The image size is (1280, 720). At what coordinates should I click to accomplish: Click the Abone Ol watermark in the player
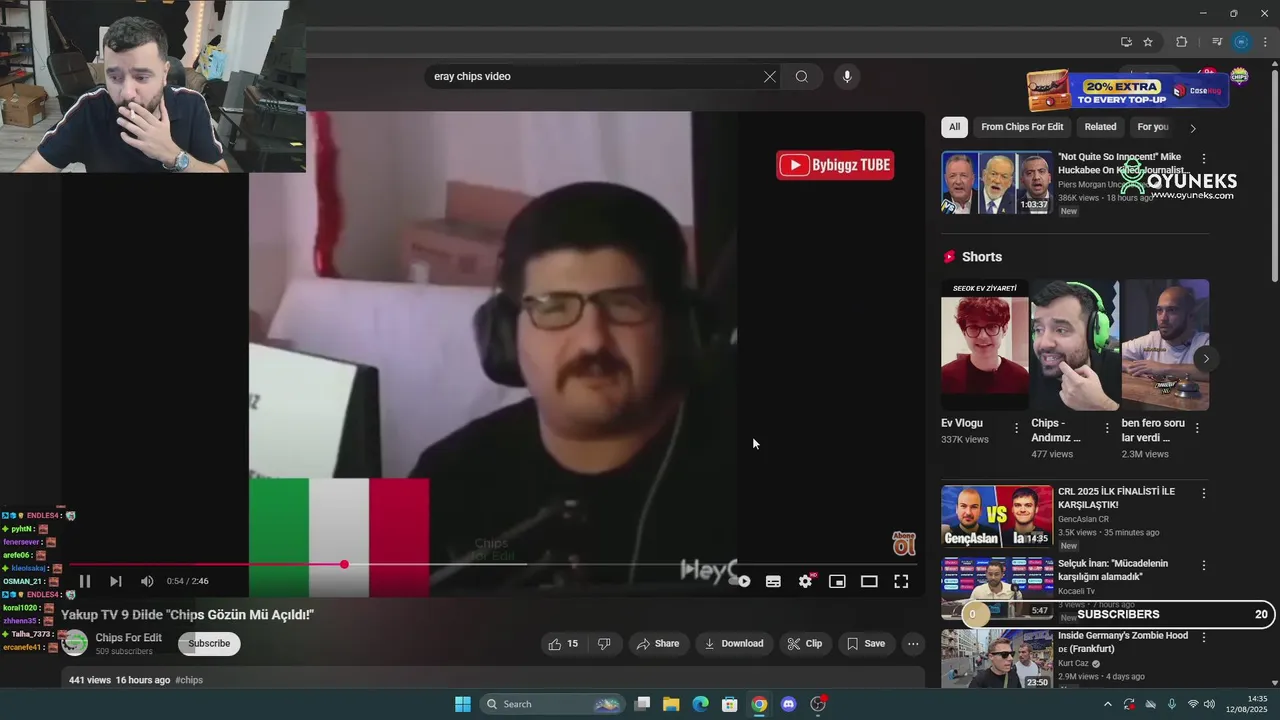click(904, 544)
